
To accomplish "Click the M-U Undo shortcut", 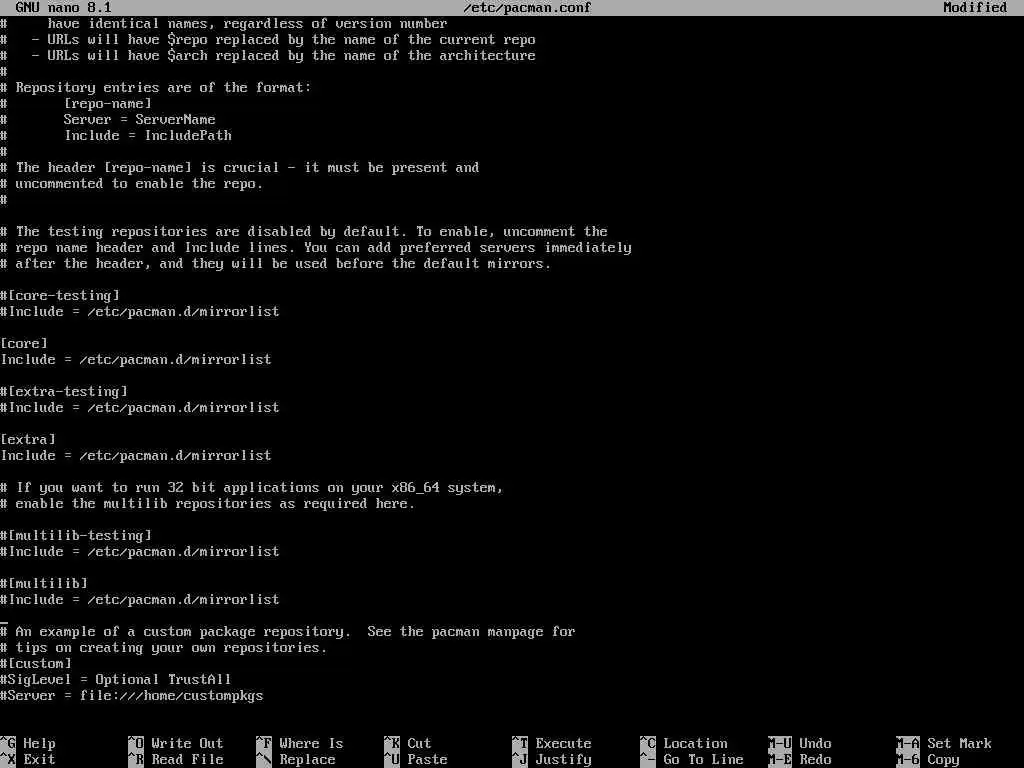I will point(800,743).
